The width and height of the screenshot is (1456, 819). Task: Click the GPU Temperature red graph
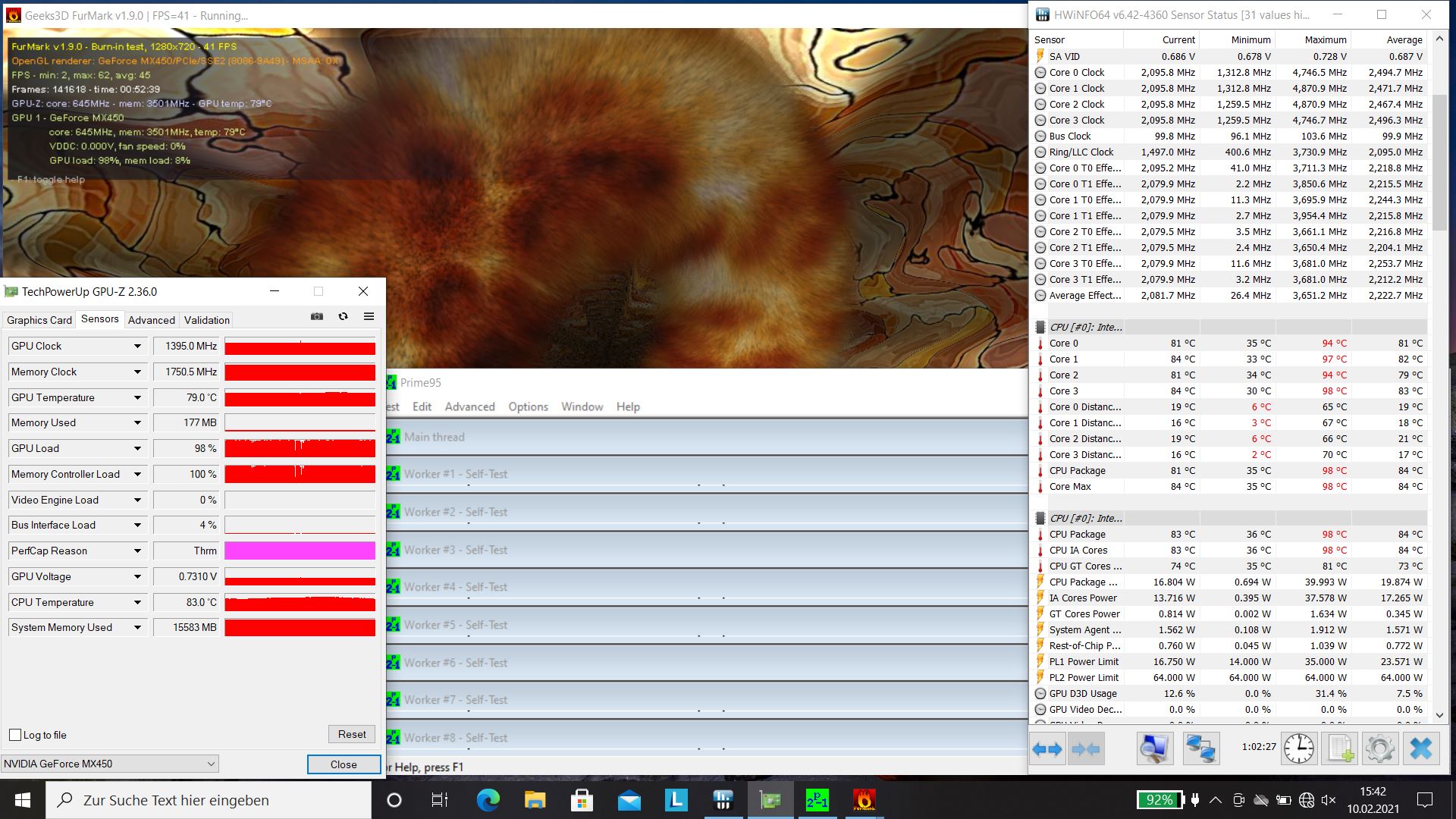point(300,398)
